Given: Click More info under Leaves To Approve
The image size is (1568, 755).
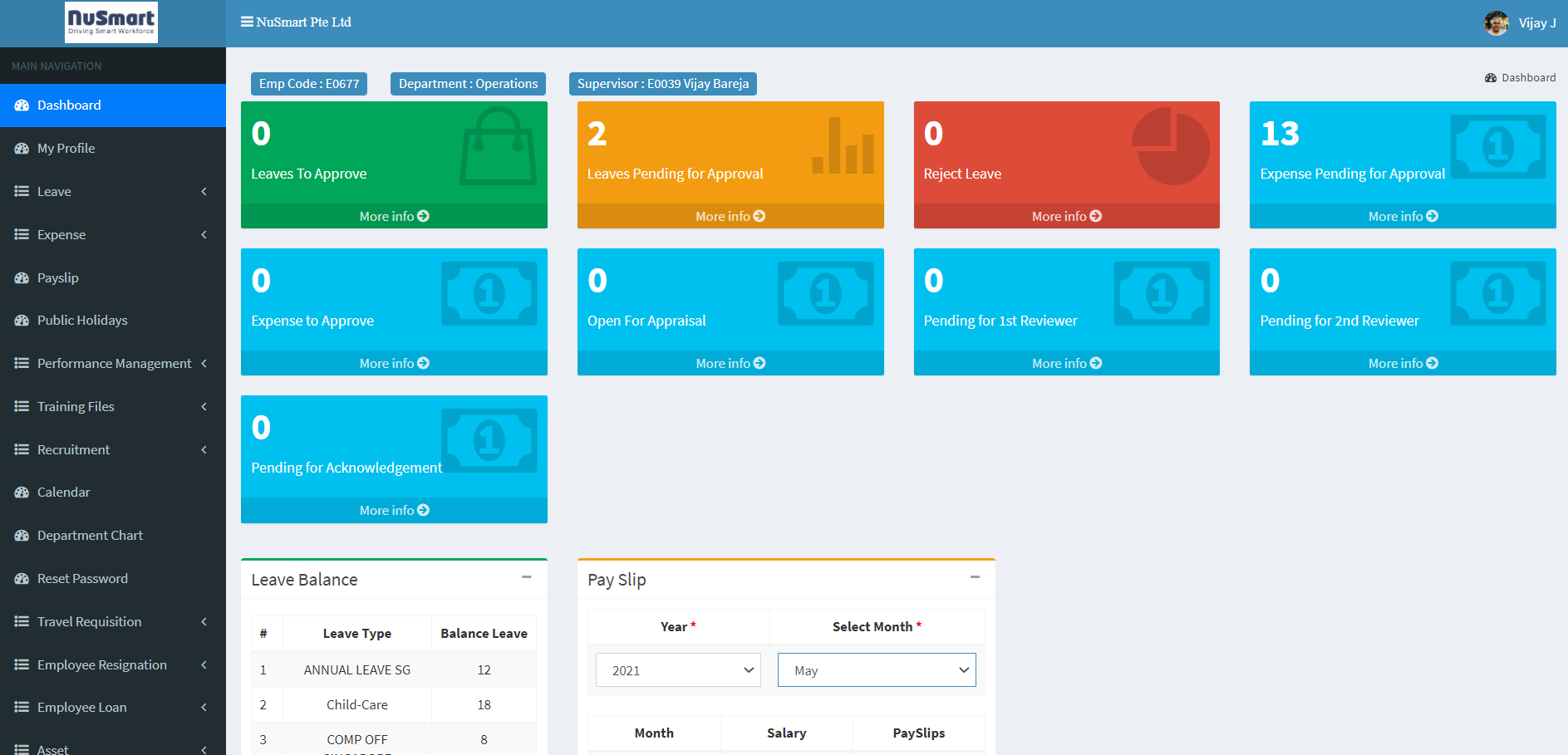Looking at the screenshot, I should (394, 216).
